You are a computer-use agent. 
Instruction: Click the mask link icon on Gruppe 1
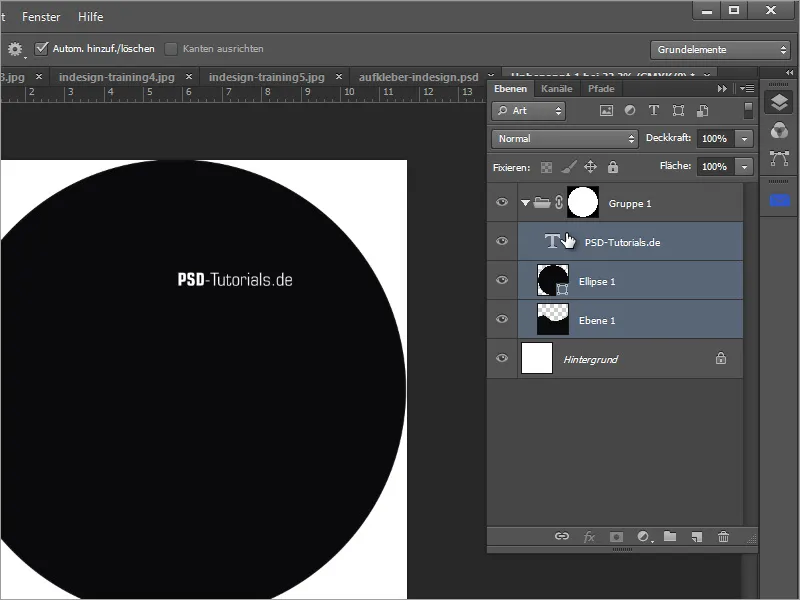(559, 203)
